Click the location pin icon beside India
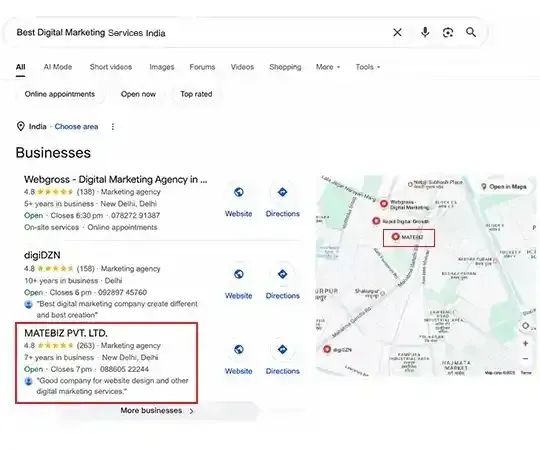This screenshot has height=450, width=540. pos(21,126)
